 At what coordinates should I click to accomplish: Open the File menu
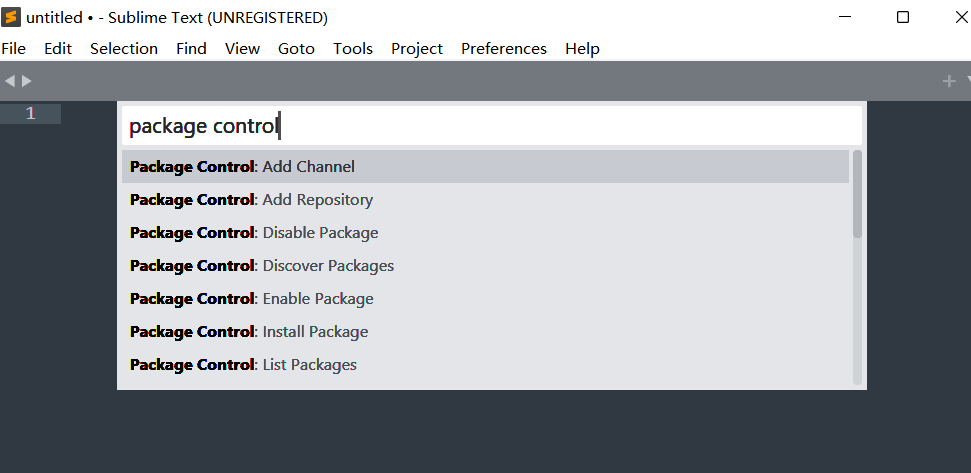(14, 48)
